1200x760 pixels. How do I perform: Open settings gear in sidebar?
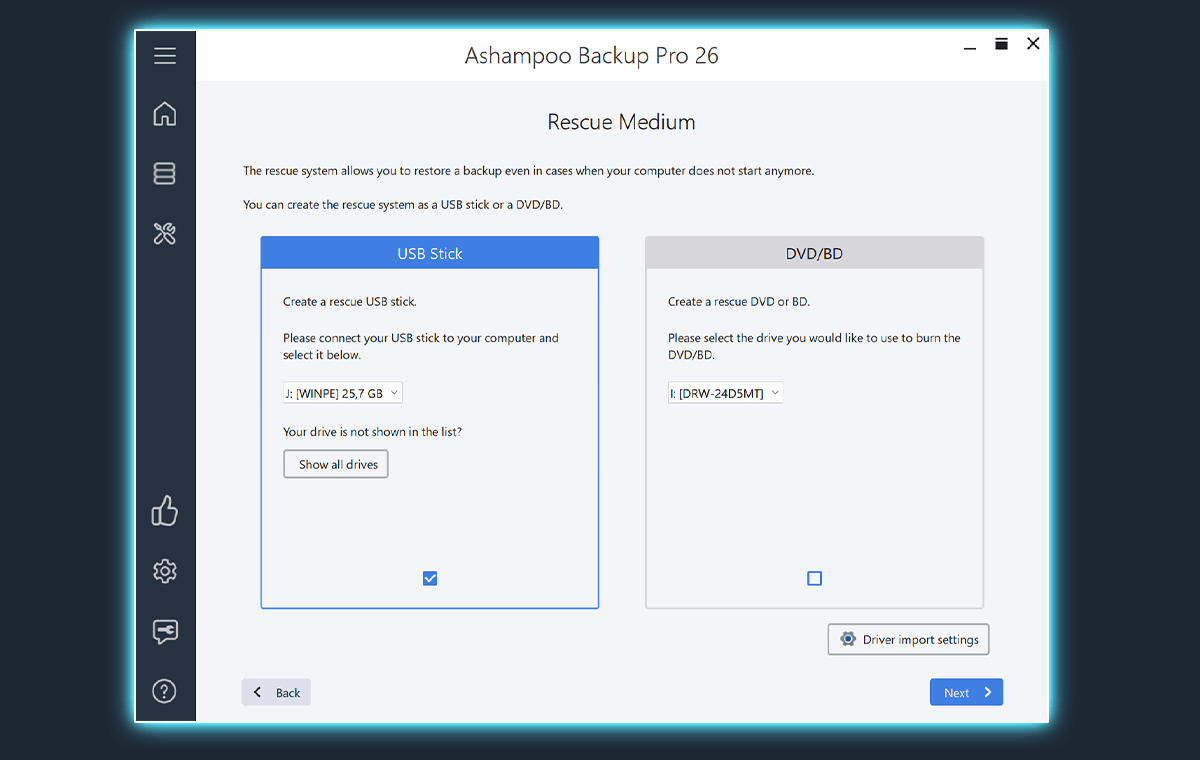coord(165,571)
